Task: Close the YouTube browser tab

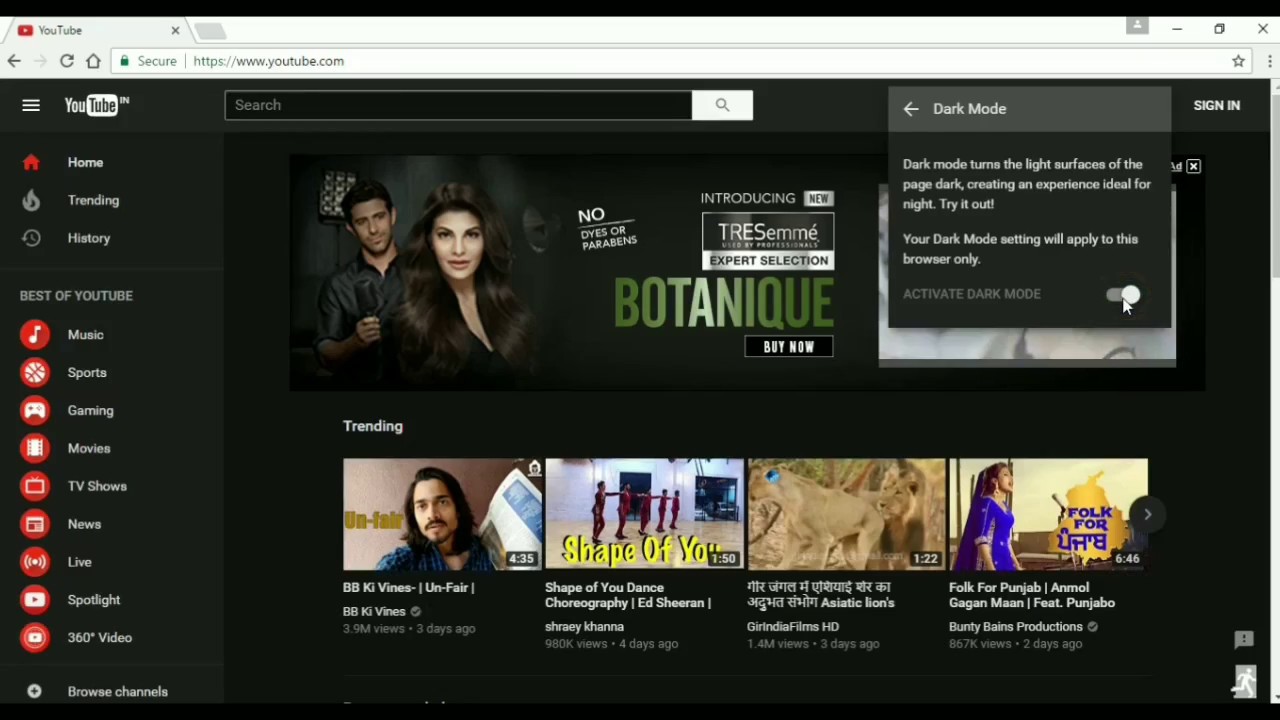Action: click(175, 31)
